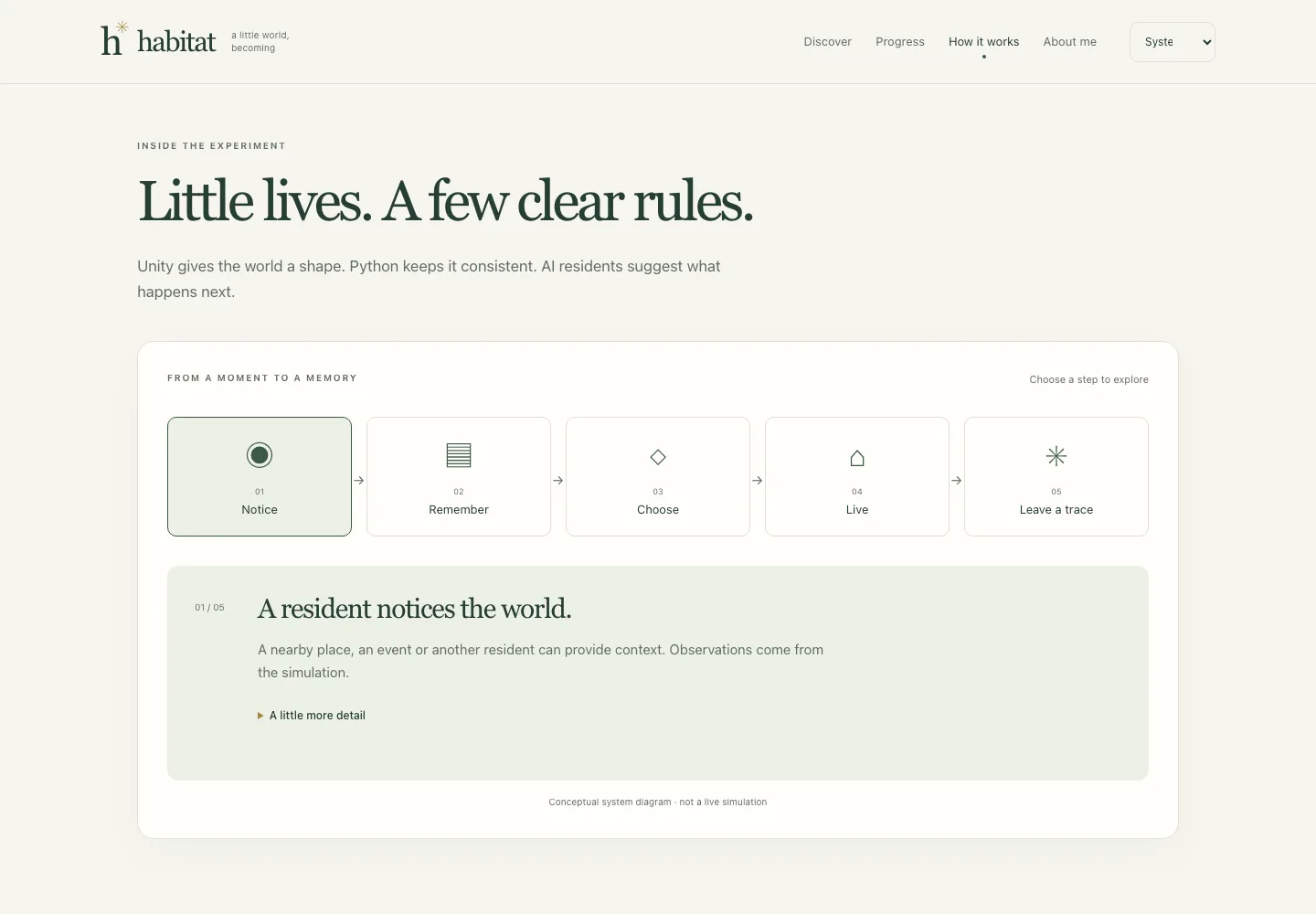Click 'FROM A MOMENT TO A MEMORY' label
Screen dimensions: 1316x914
click(x=262, y=378)
